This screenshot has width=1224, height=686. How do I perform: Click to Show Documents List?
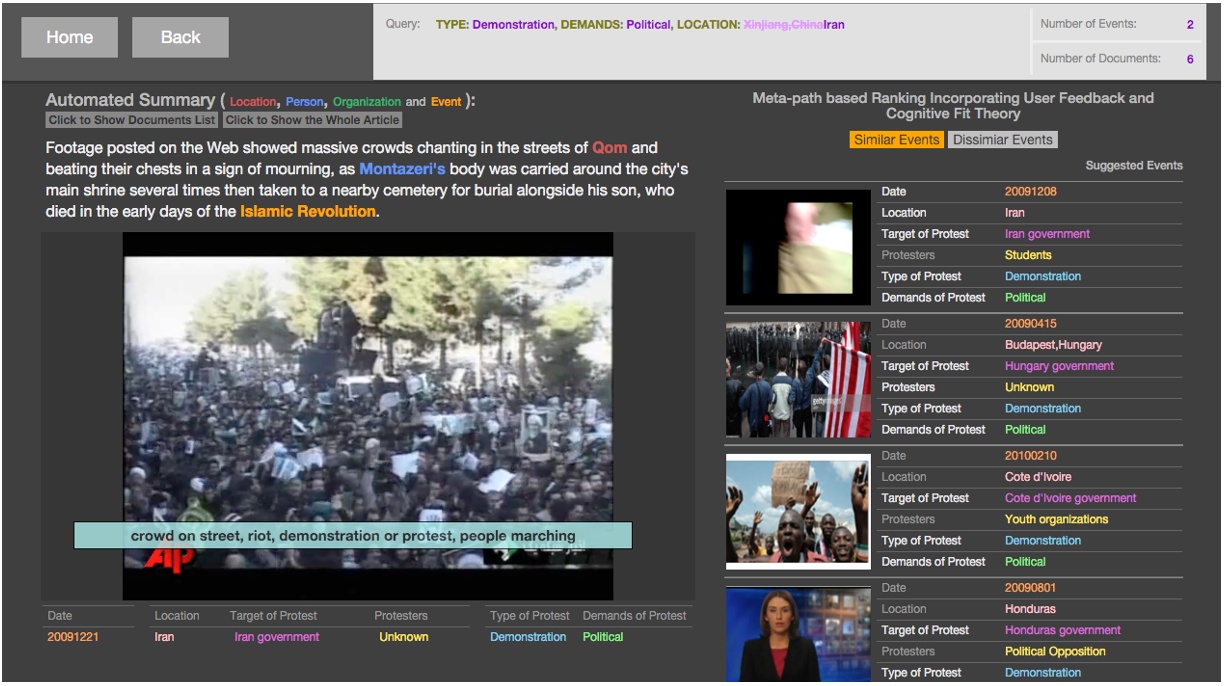(x=132, y=120)
